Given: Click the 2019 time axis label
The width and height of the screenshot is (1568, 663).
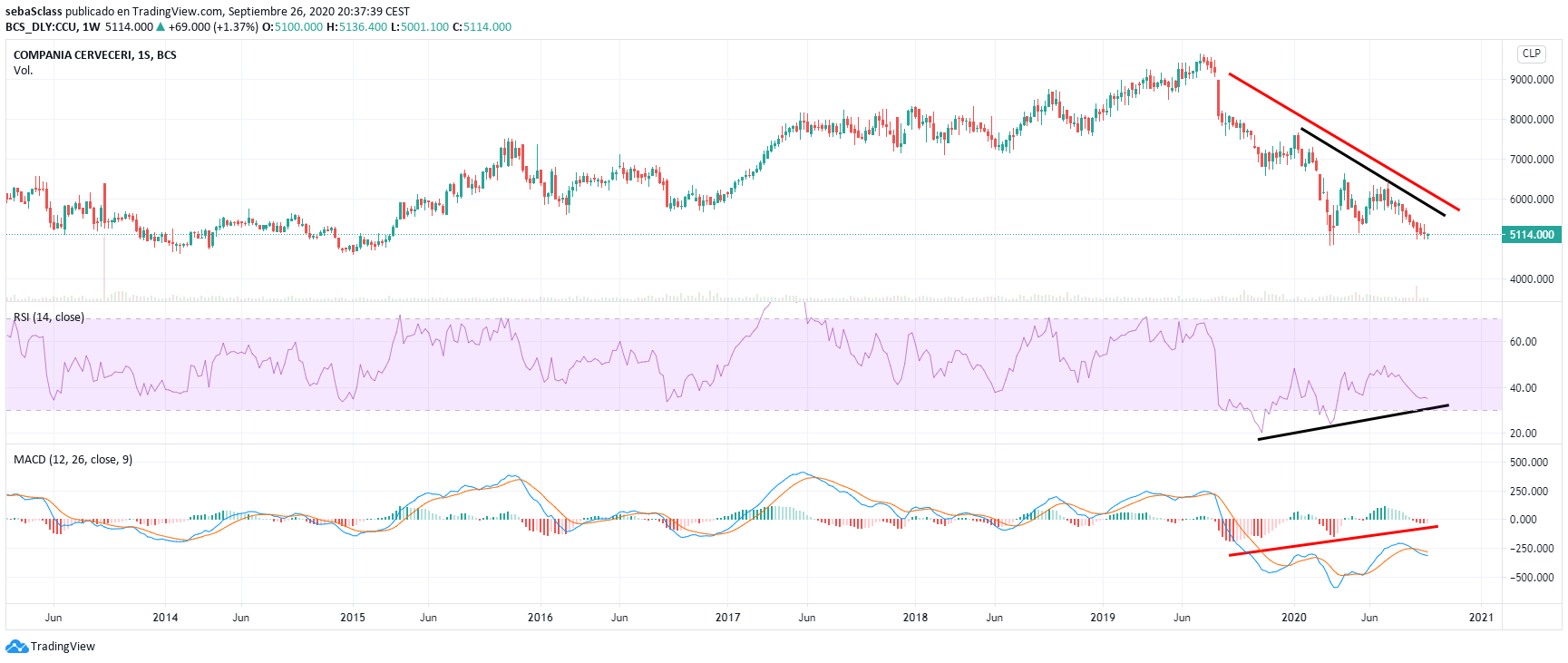Looking at the screenshot, I should 1103,618.
